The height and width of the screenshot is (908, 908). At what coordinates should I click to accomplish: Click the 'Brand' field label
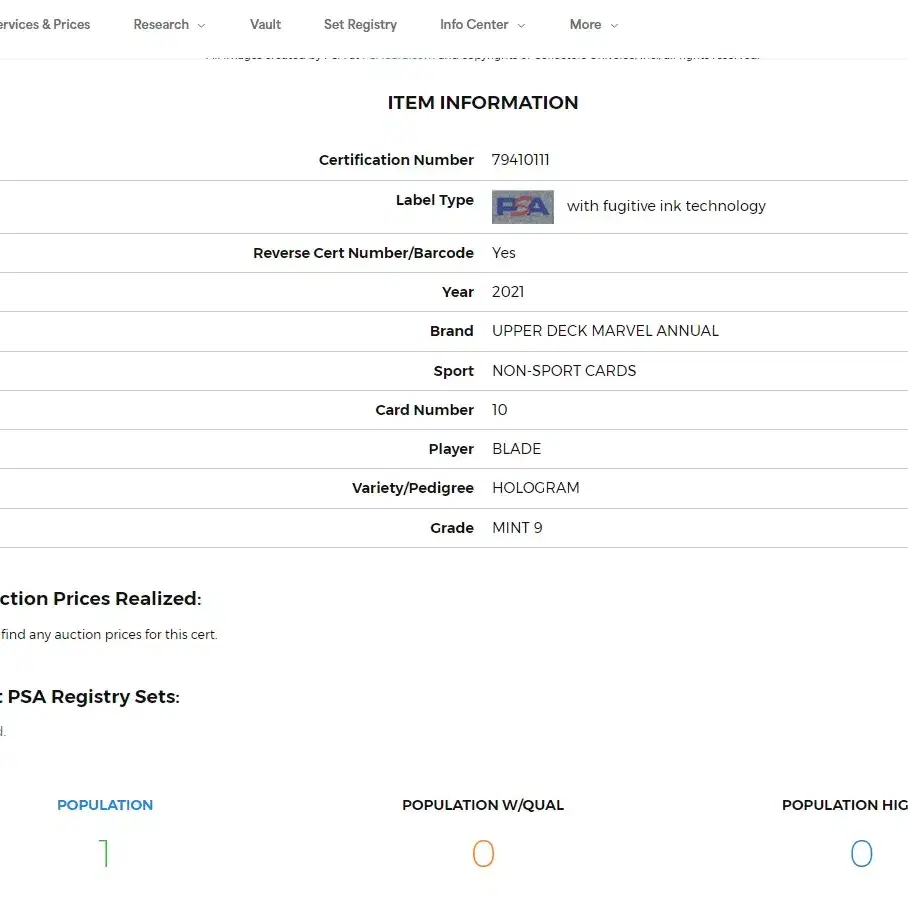(x=451, y=331)
